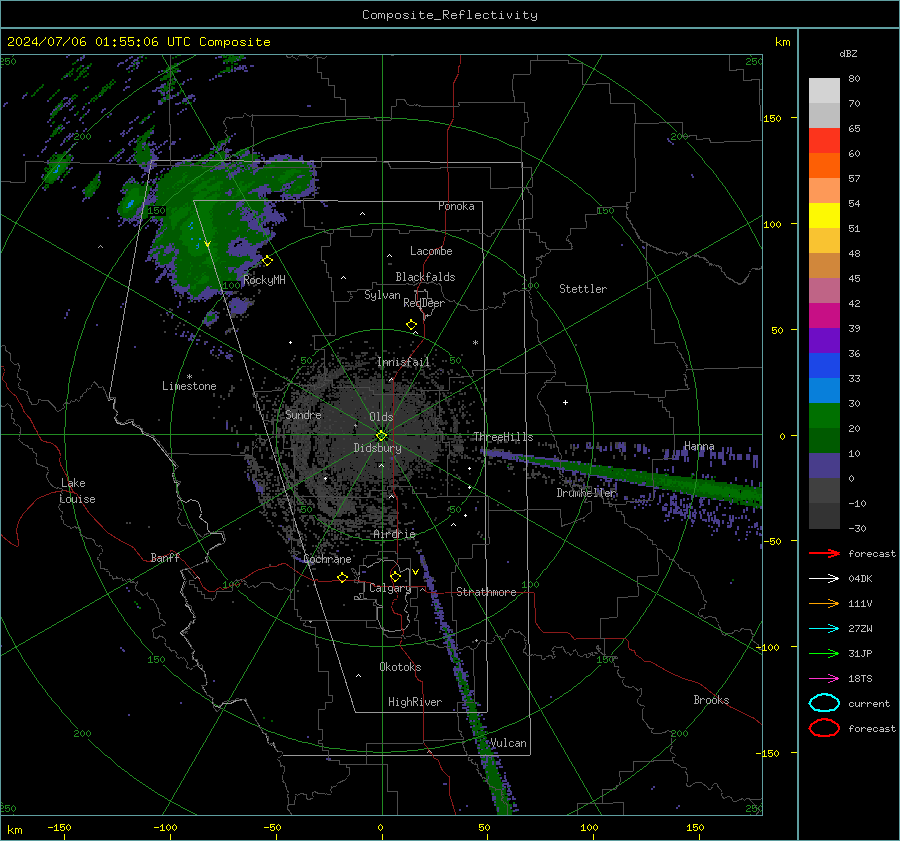Image resolution: width=900 pixels, height=841 pixels.
Task: Select the Brooks label
Action: tap(711, 700)
